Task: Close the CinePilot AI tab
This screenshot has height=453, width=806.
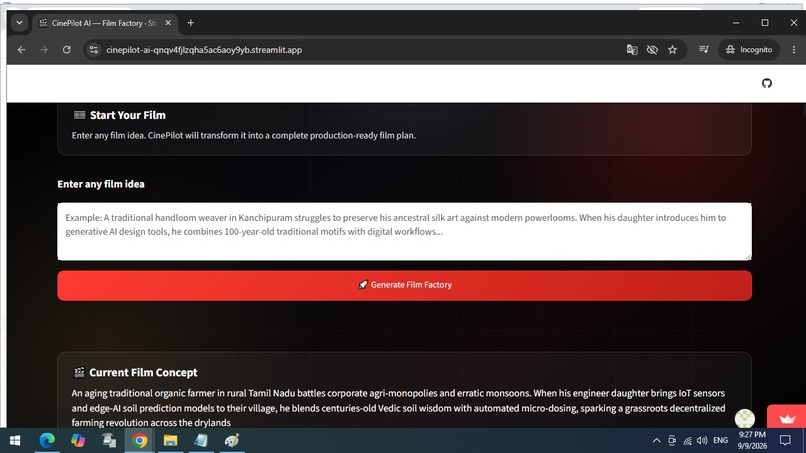Action: 168,23
